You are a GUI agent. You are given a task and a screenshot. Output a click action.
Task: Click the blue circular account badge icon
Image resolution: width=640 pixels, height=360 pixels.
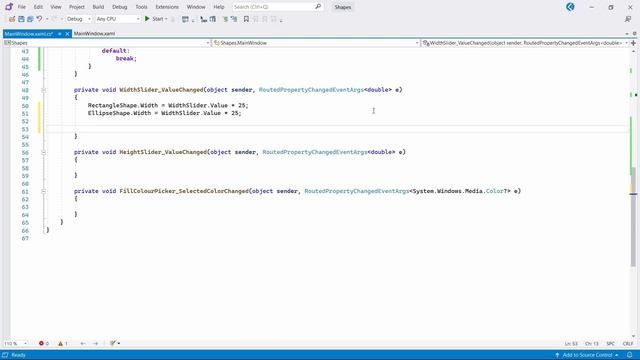tap(570, 7)
